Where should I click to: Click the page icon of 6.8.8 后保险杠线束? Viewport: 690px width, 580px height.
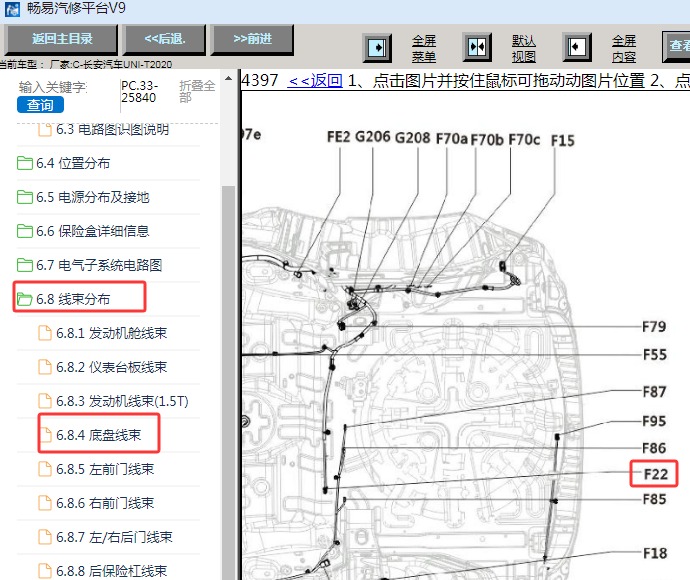[45, 571]
